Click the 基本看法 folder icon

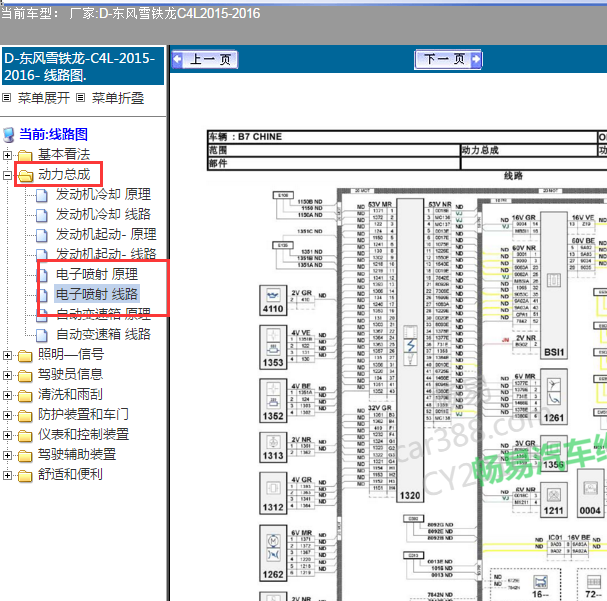[x=25, y=156]
